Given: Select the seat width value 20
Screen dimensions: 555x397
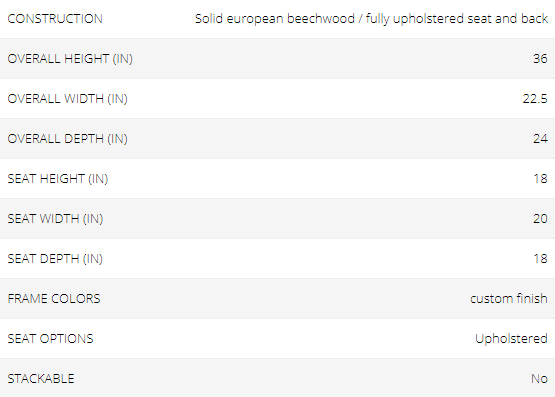Looking at the screenshot, I should [540, 219].
